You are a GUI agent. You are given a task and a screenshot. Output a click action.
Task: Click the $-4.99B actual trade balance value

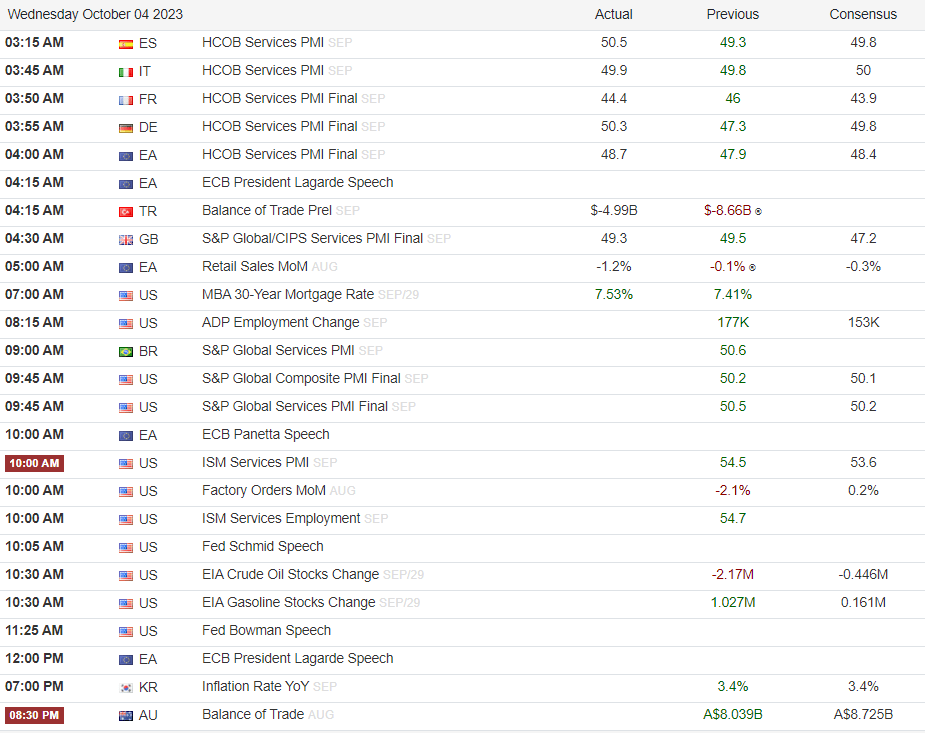[614, 211]
